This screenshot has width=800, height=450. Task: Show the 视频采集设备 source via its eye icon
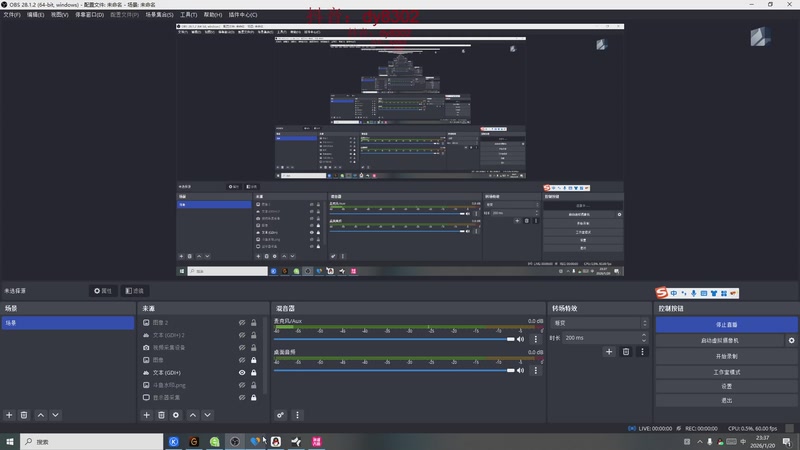(242, 347)
